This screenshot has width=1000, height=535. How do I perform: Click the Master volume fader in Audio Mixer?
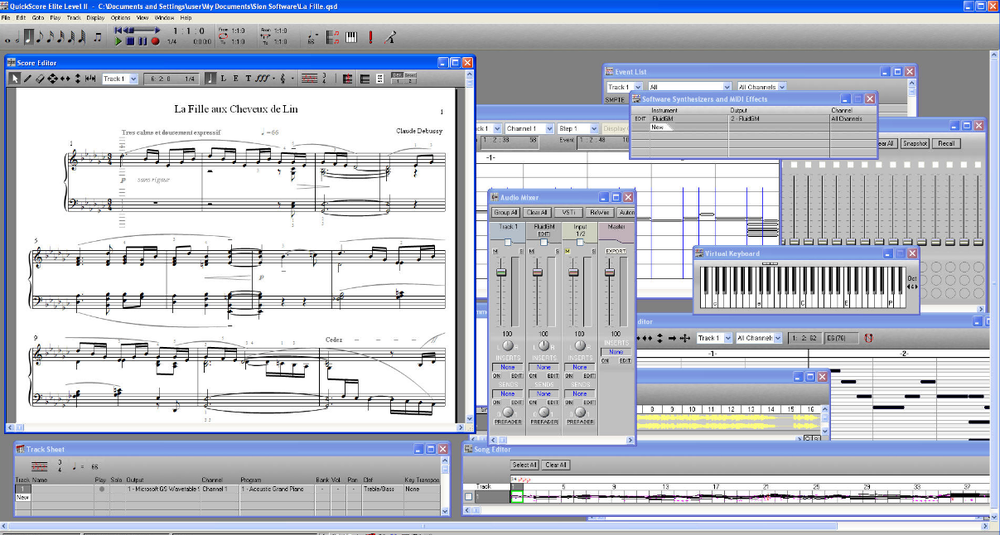pyautogui.click(x=610, y=272)
